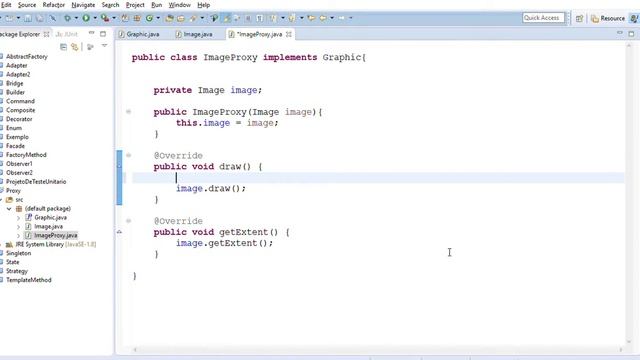Fold the draw() method in editor
Viewport: 640px width, 360px height.
[128, 155]
